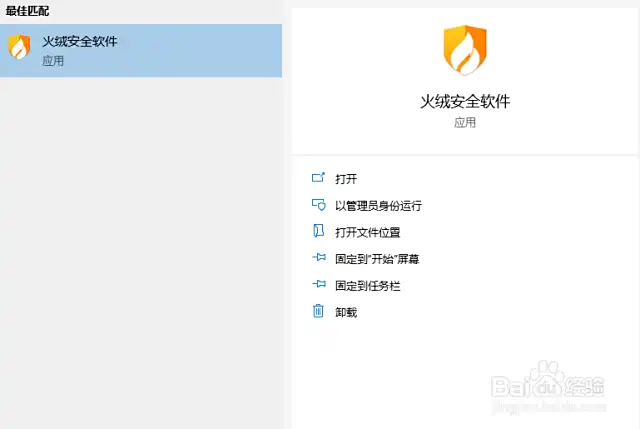This screenshot has width=640, height=429.
Task: Click the 应用 label under the left result
Action: [53, 61]
